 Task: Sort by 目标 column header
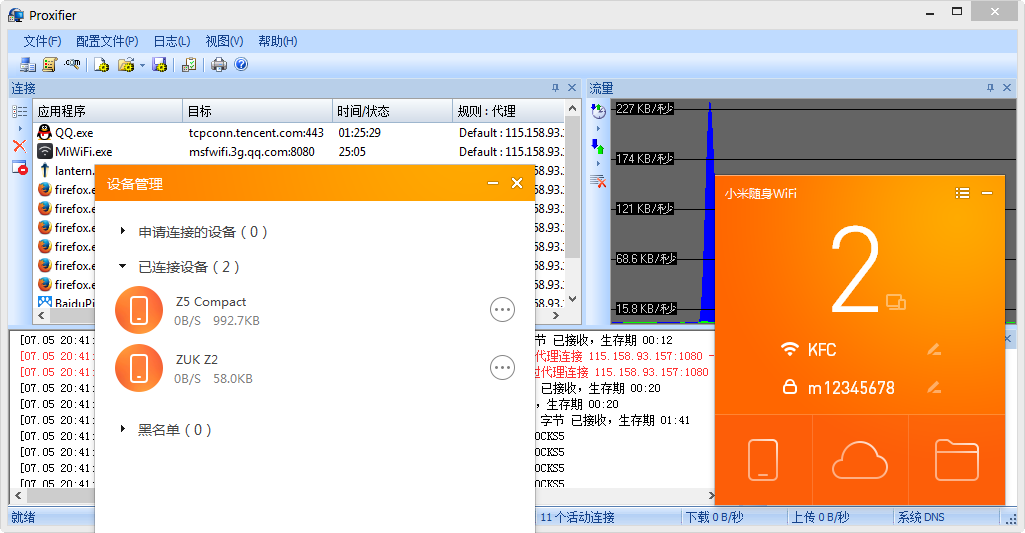pyautogui.click(x=258, y=111)
